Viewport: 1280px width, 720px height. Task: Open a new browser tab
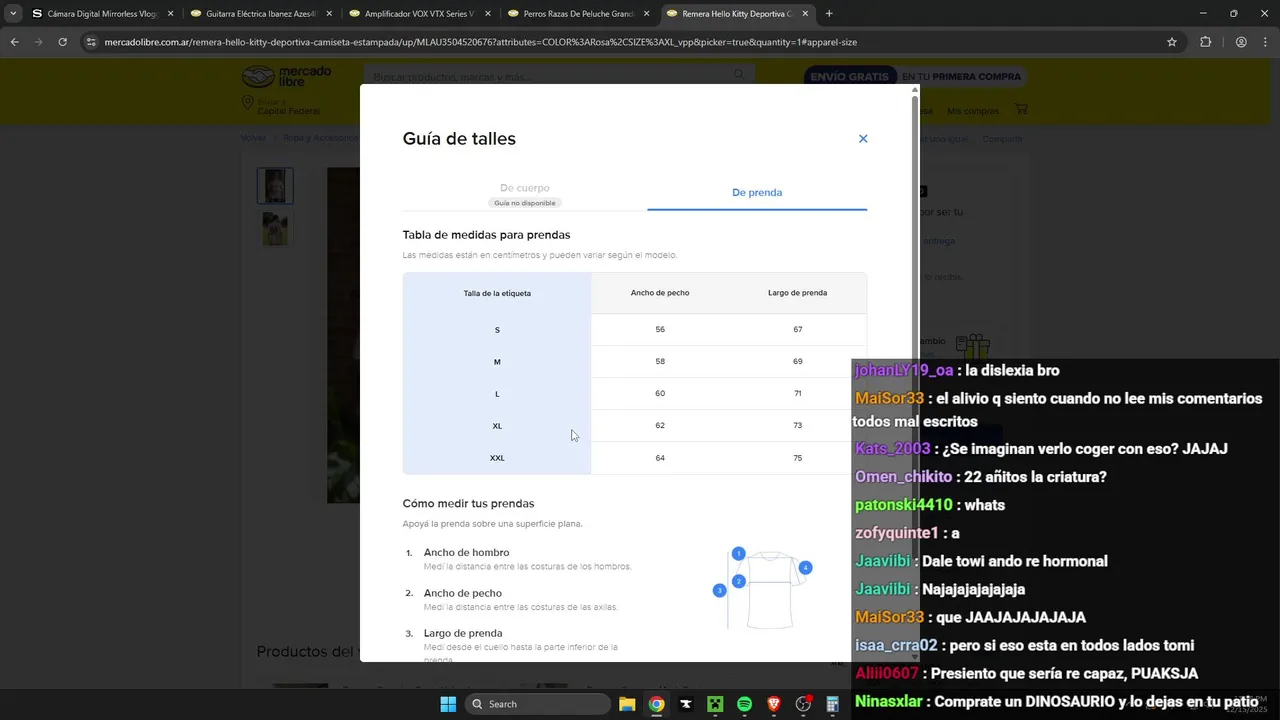tap(829, 14)
